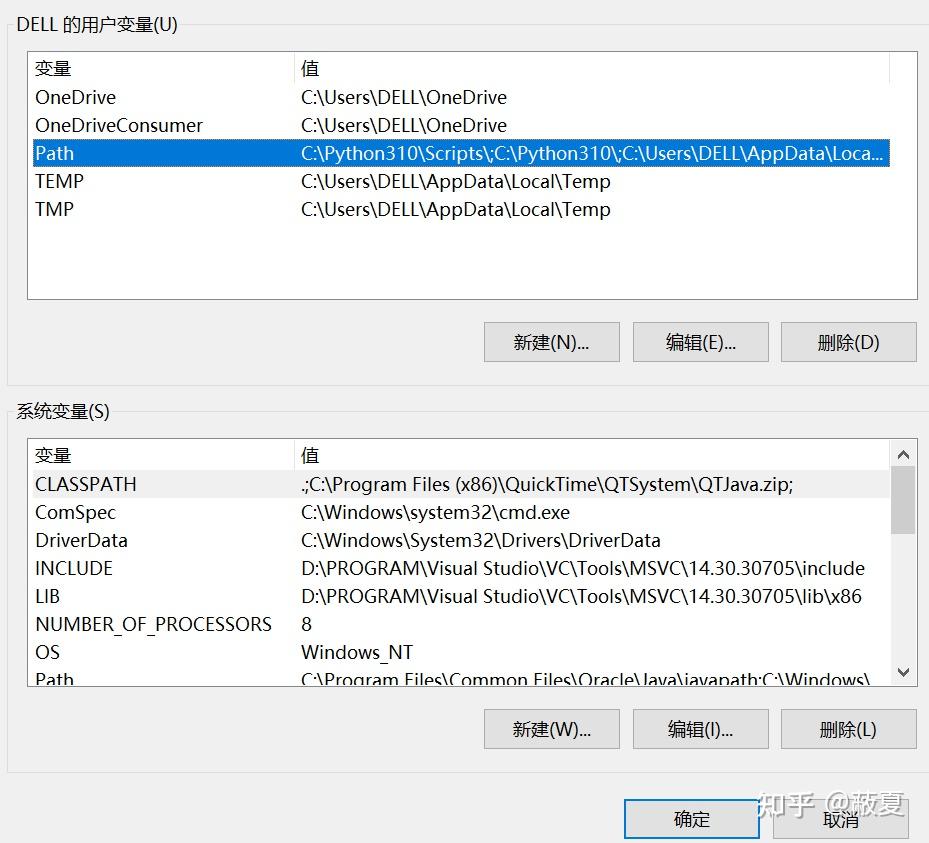Click the down arrow on system variables scrollbar
This screenshot has height=843, width=929.
(x=903, y=672)
